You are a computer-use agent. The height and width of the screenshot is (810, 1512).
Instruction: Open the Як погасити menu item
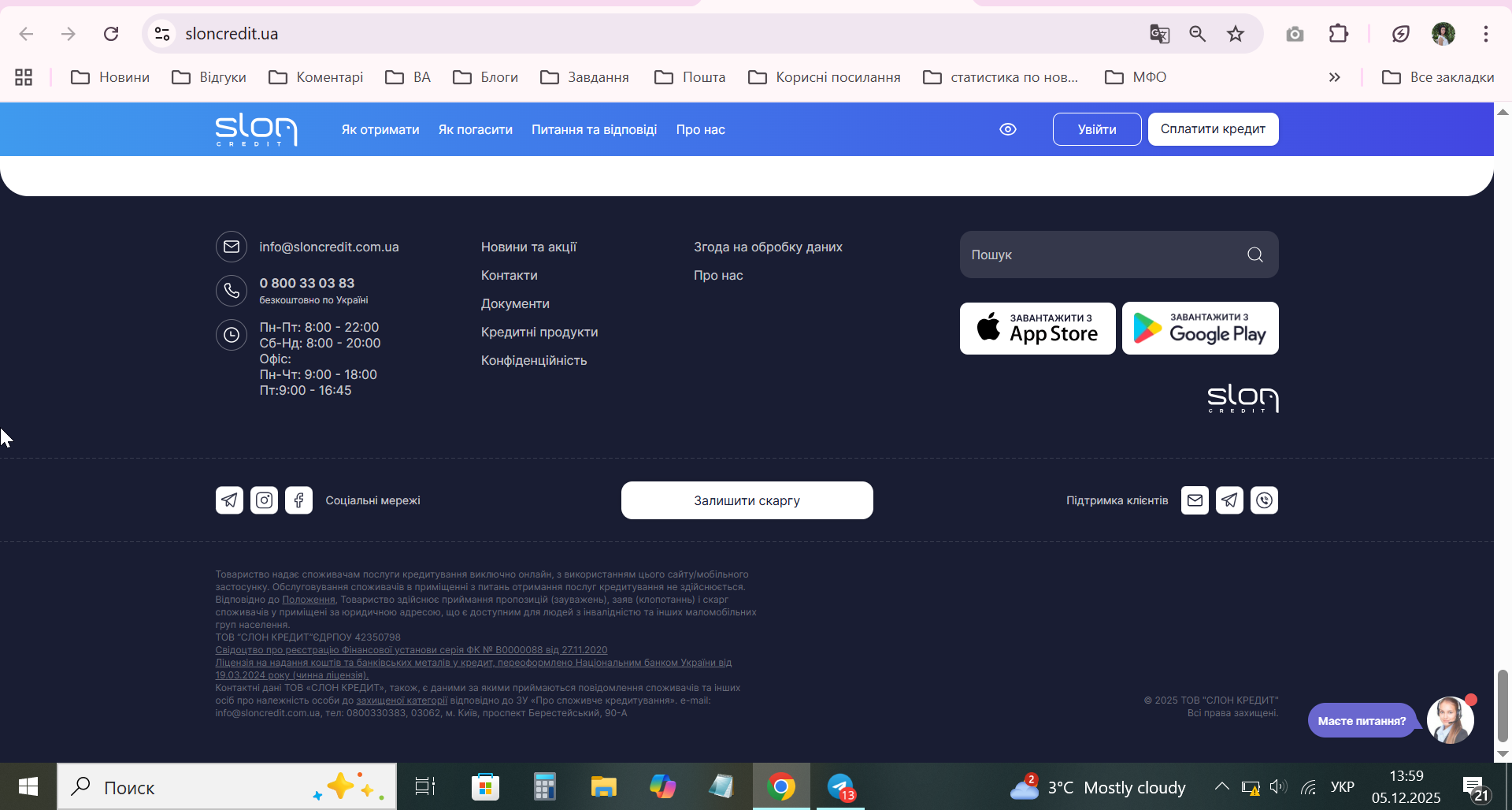coord(476,130)
